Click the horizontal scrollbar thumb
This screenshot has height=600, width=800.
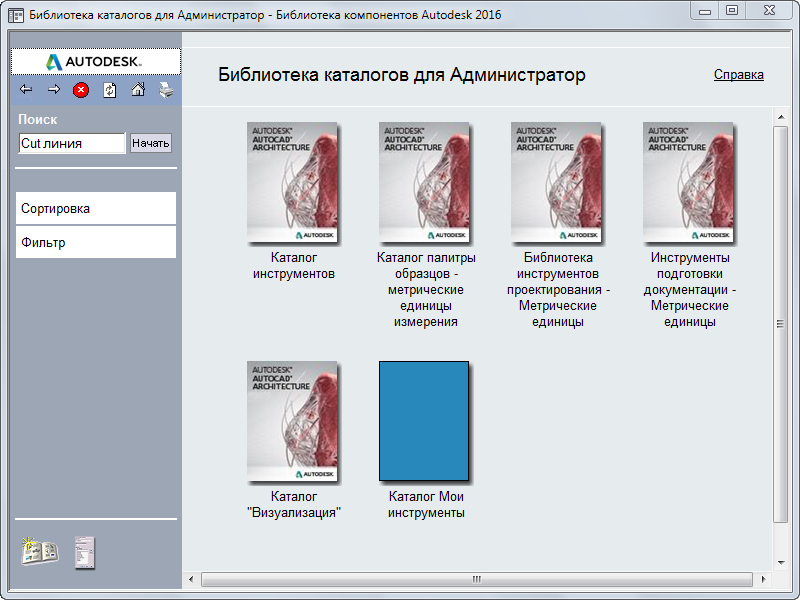pos(477,579)
